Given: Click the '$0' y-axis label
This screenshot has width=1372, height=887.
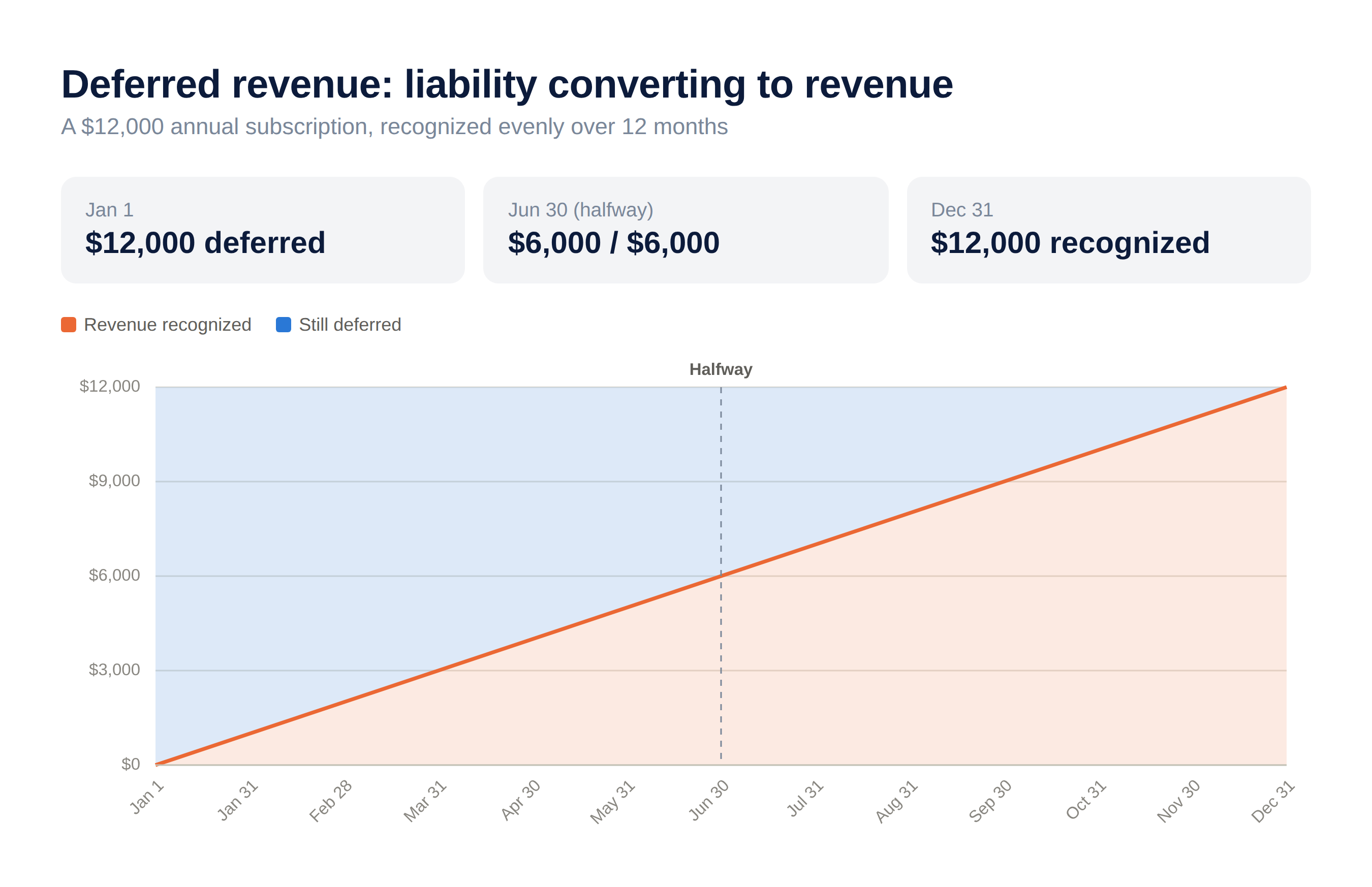Looking at the screenshot, I should pos(131,765).
